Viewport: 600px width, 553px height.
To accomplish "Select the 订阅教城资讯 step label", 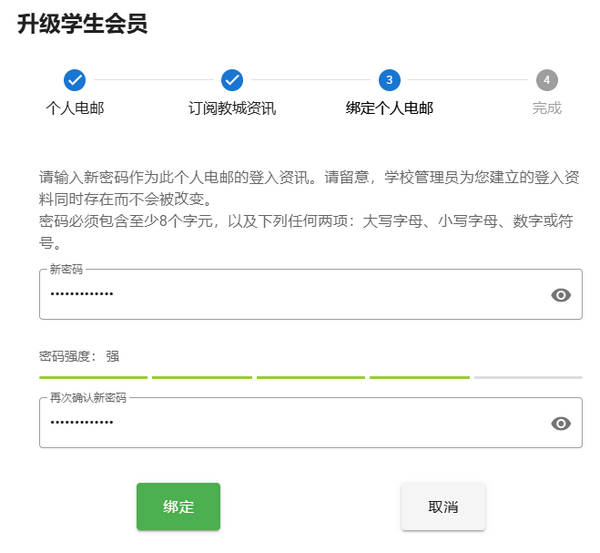I will [232, 108].
